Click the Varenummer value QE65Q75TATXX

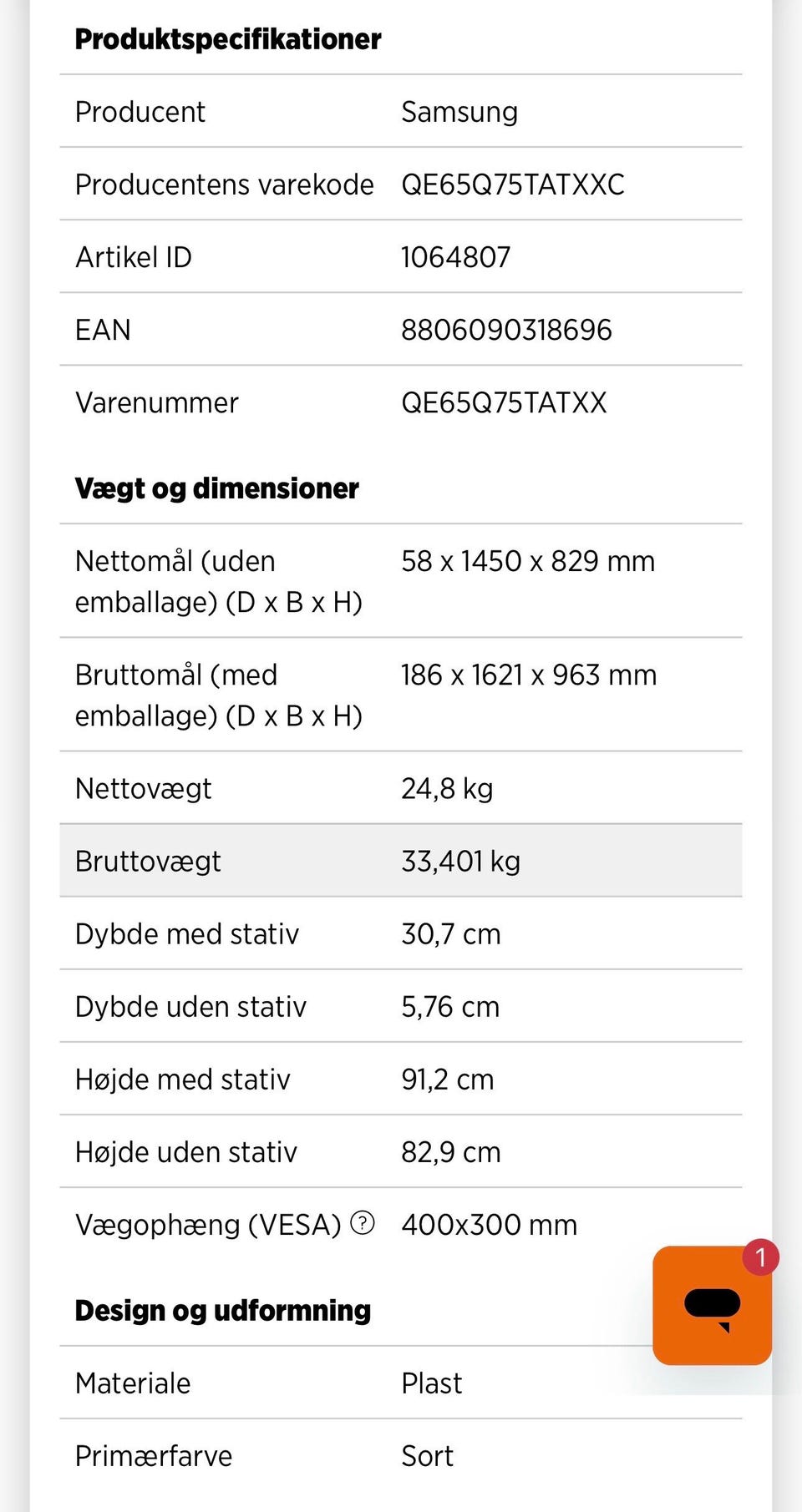click(x=504, y=402)
